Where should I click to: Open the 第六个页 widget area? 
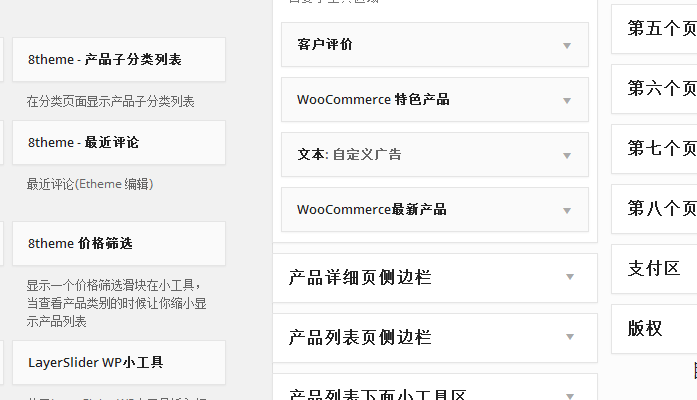(654, 89)
